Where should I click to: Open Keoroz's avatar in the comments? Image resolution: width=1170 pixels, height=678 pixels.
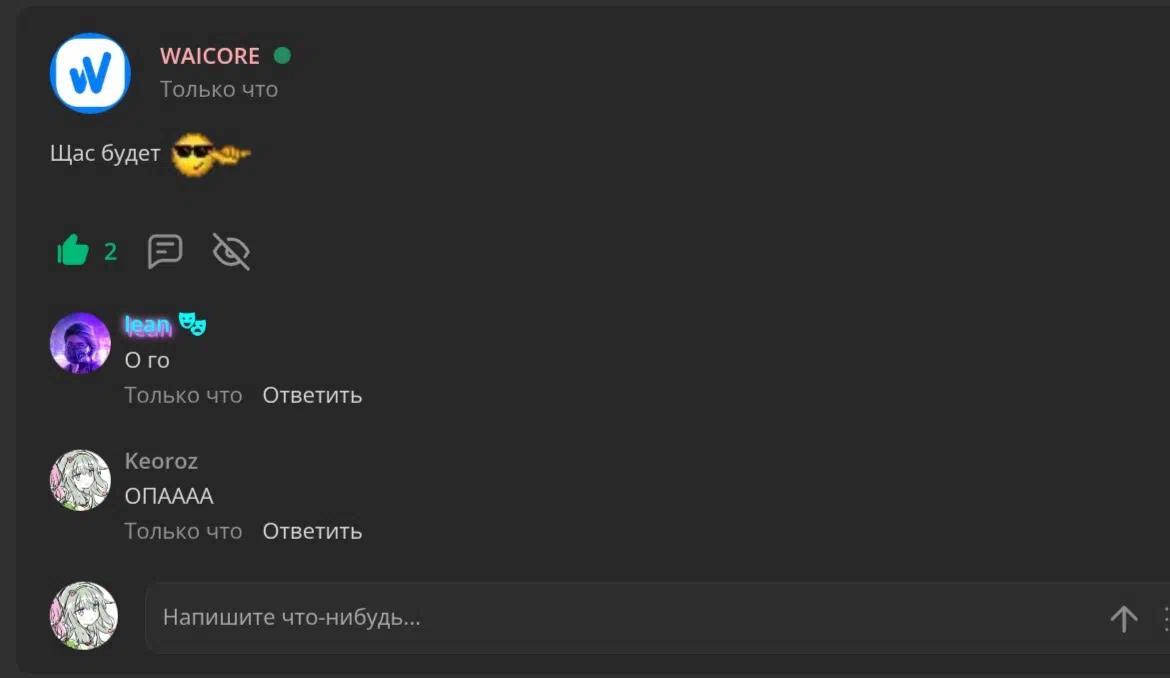(x=80, y=480)
